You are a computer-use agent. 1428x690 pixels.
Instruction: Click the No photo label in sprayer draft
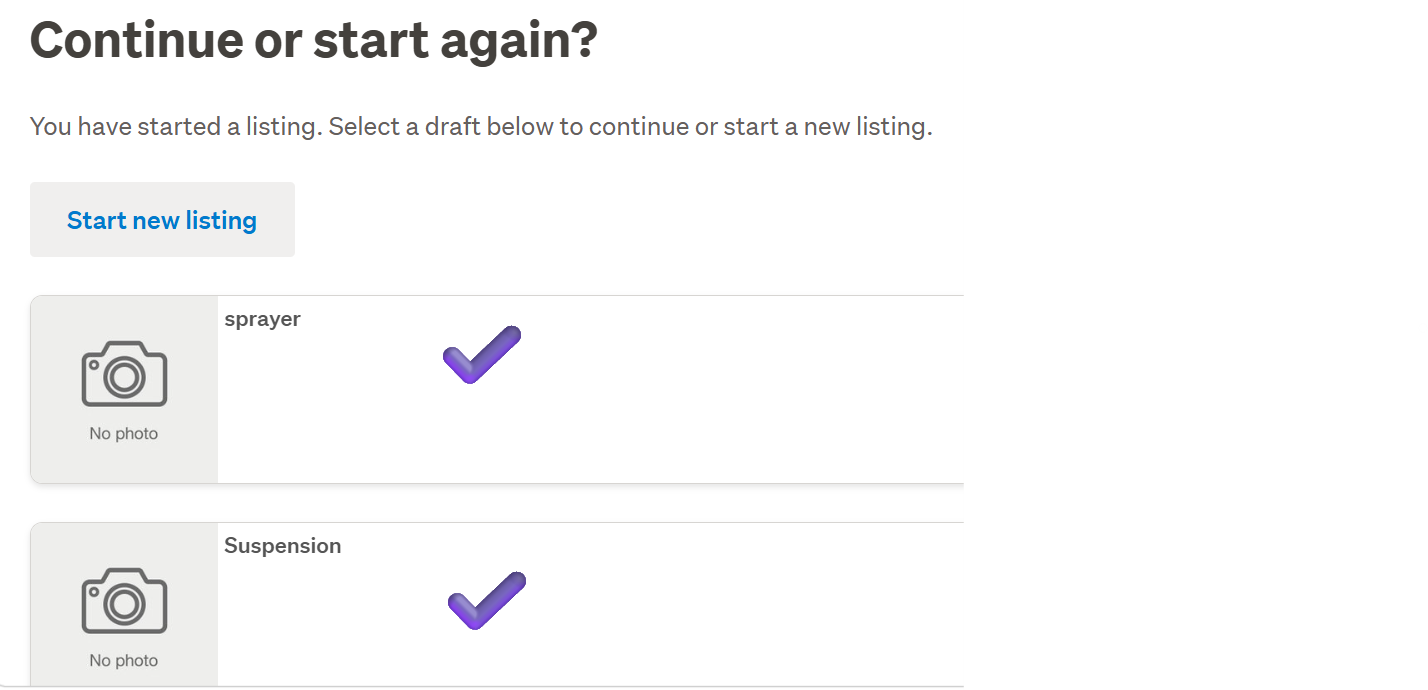tap(124, 434)
